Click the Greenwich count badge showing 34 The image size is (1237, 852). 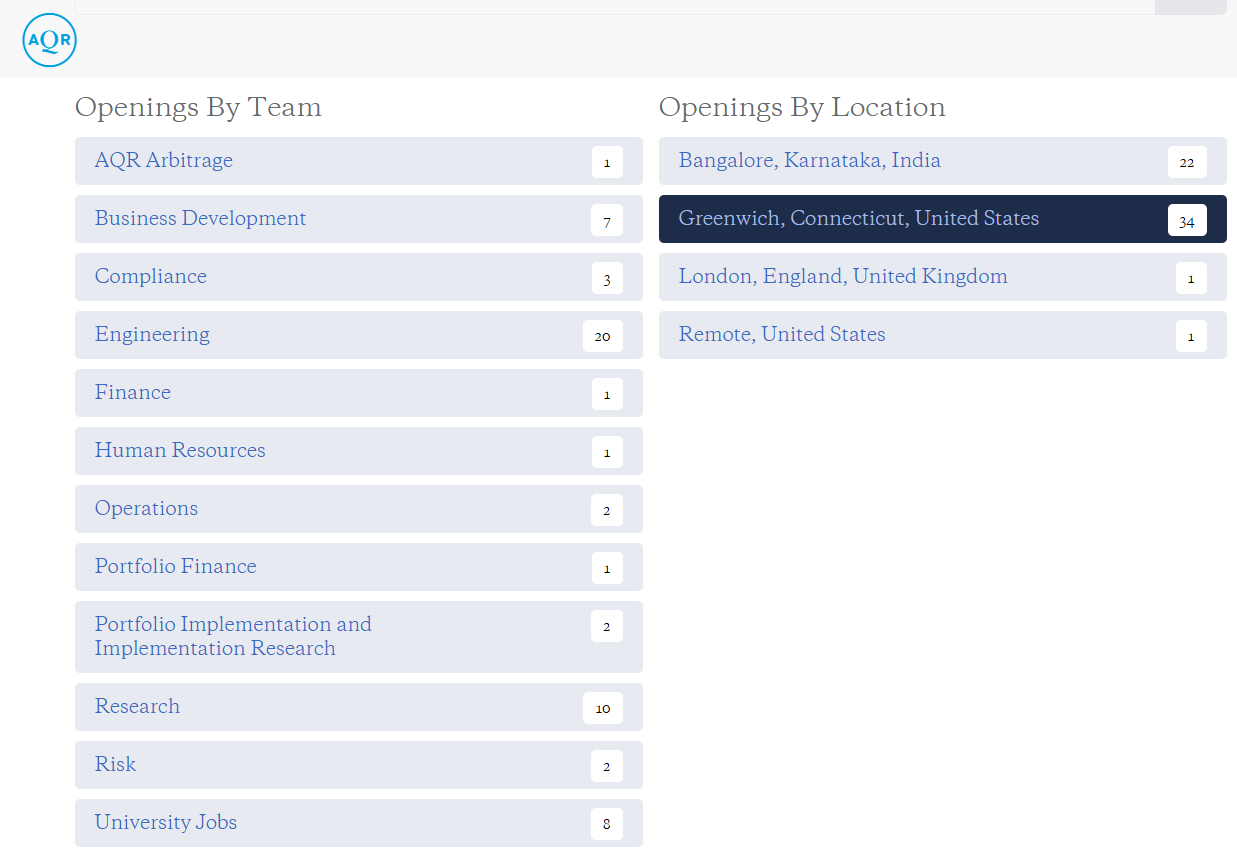click(x=1186, y=220)
